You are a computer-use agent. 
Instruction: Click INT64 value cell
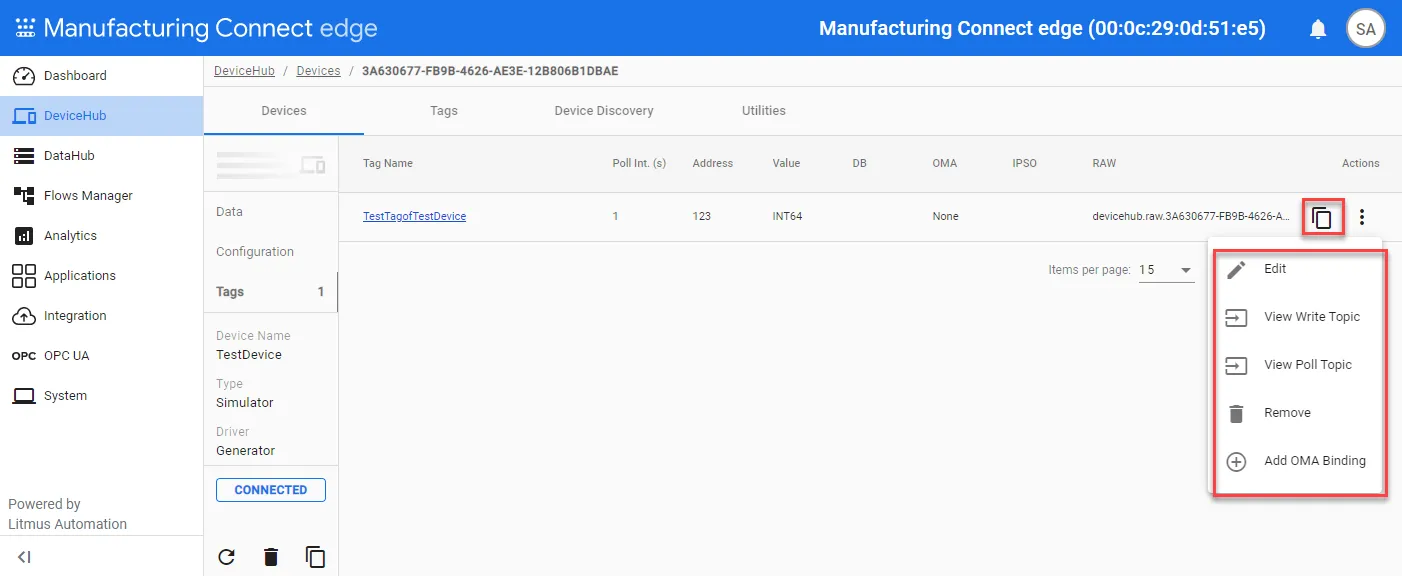(x=789, y=216)
